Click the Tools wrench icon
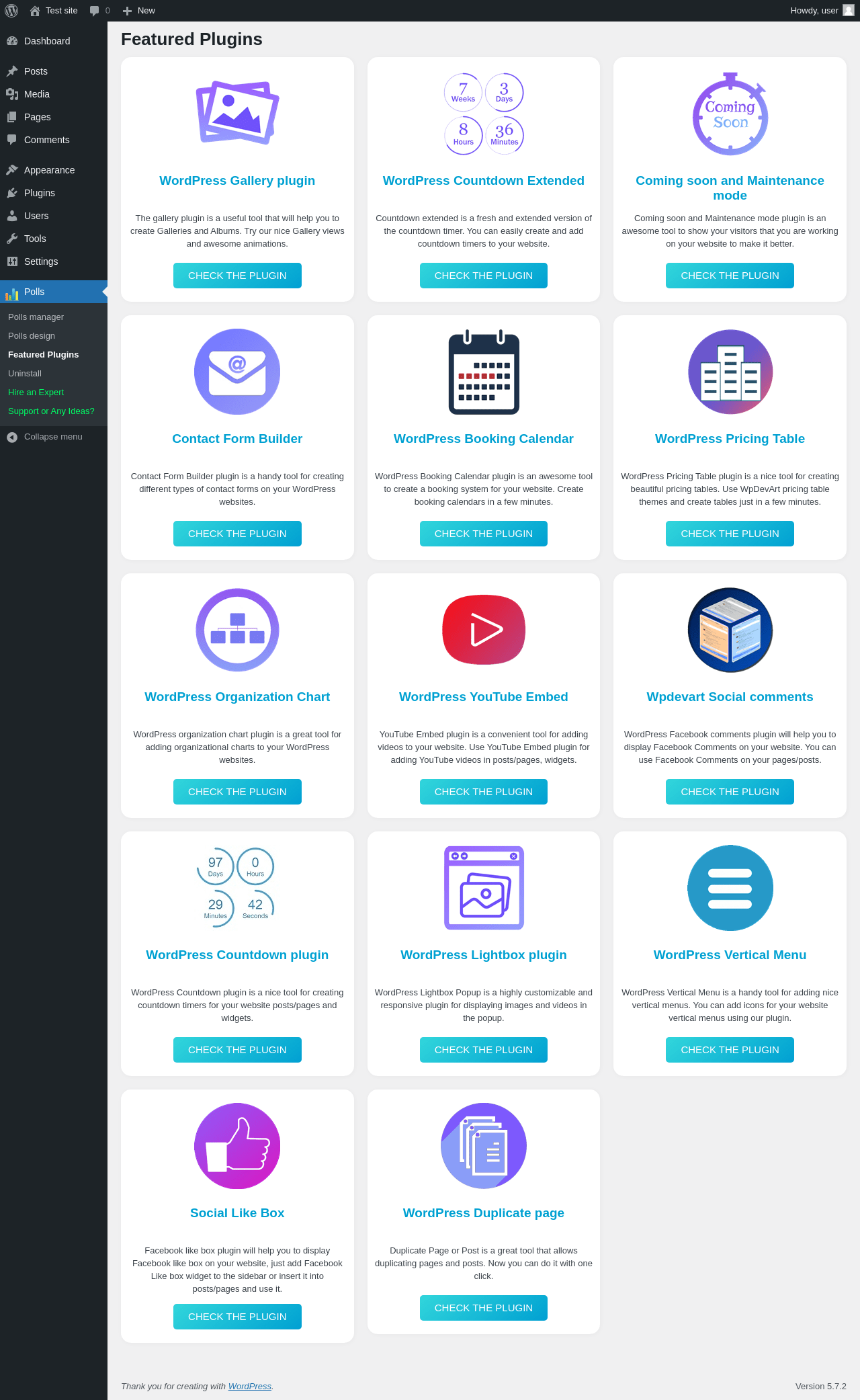Screen dimensions: 860x1400 [x=12, y=239]
